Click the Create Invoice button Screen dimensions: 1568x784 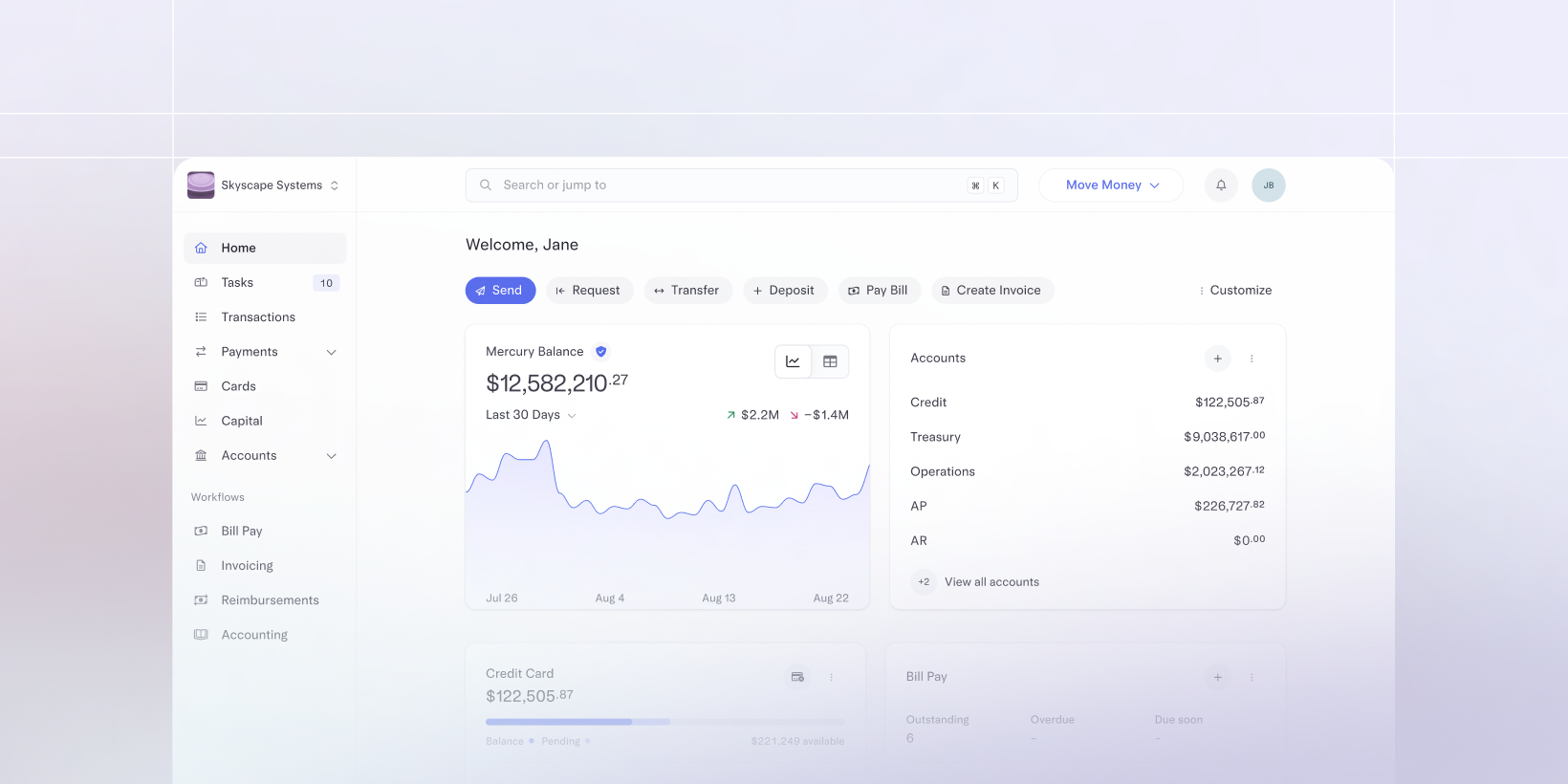click(x=992, y=291)
